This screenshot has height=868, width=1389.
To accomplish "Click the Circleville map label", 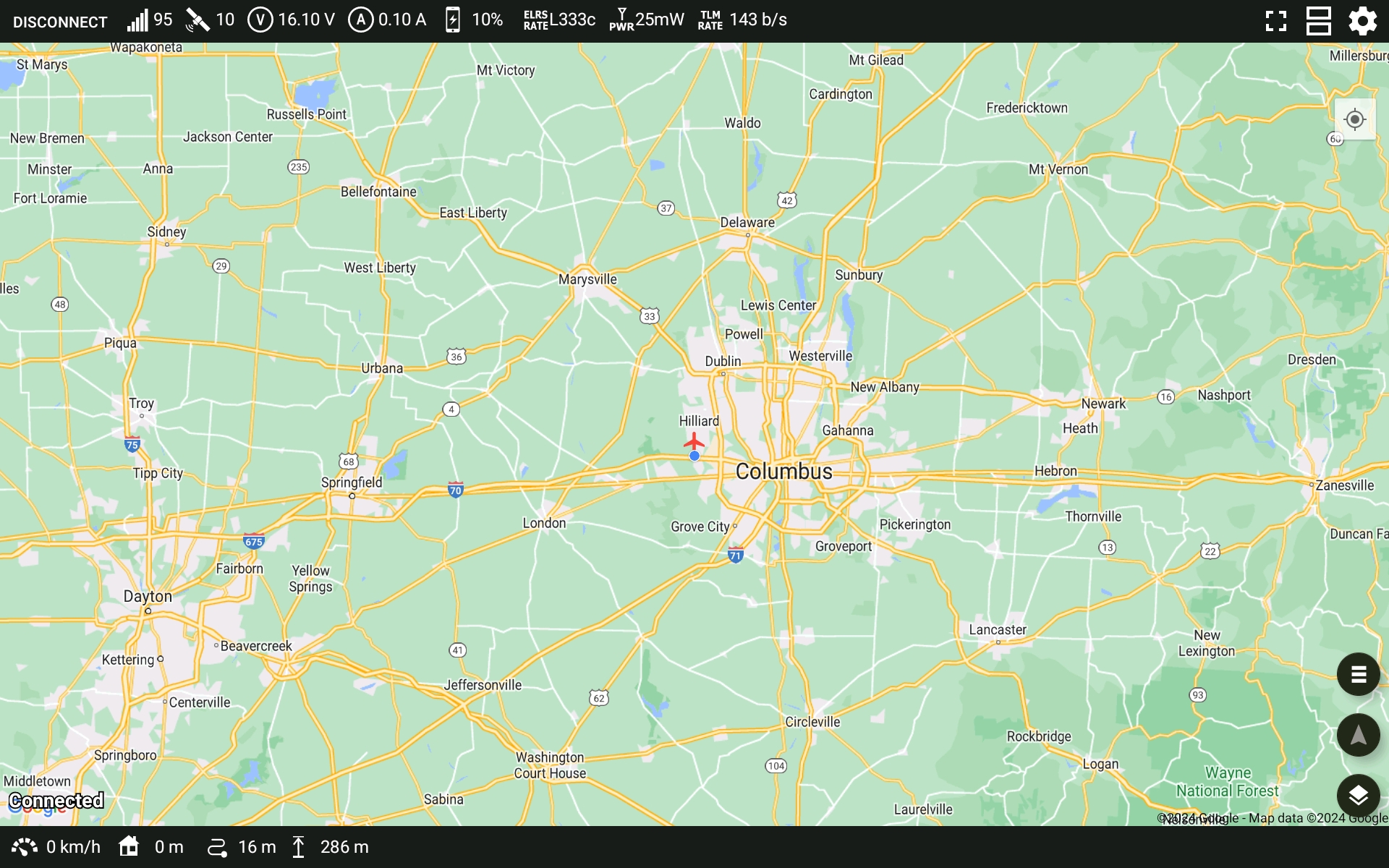I will (812, 722).
